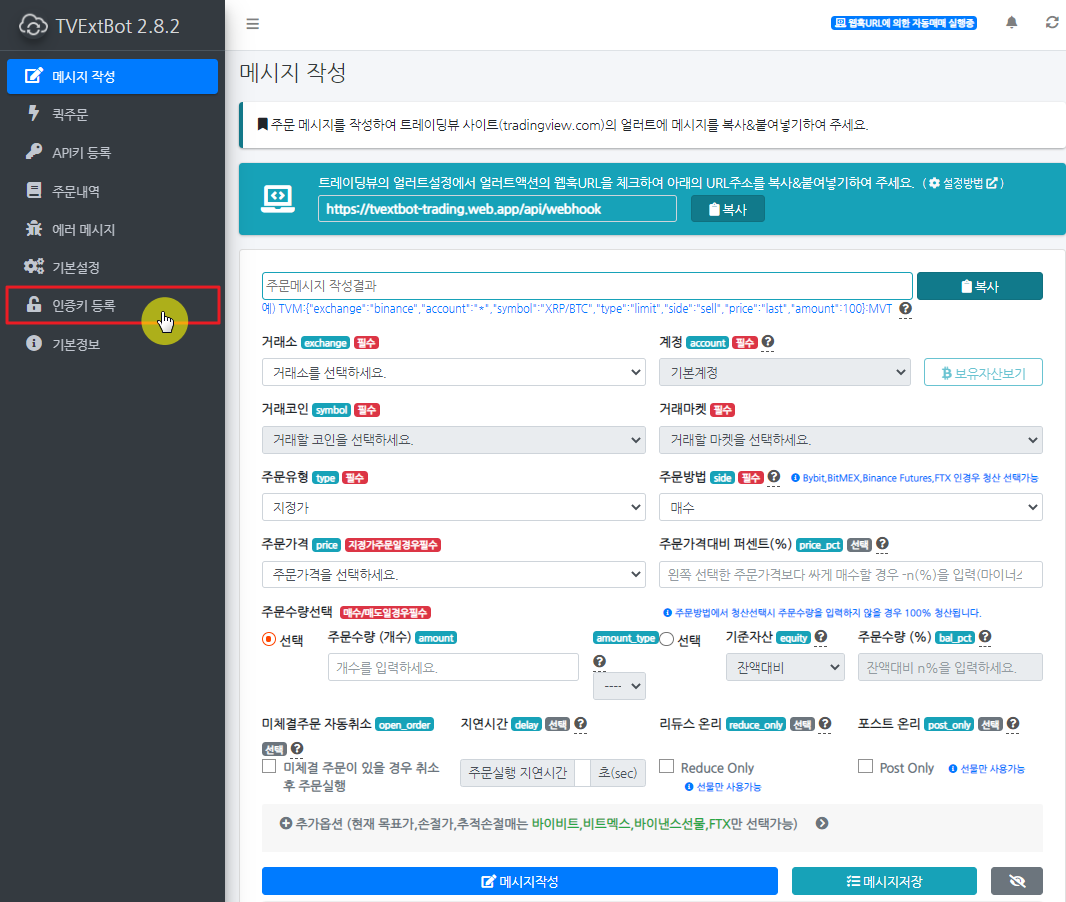1066x902 pixels.
Task: Click the 메시지작성 button
Action: pyautogui.click(x=520, y=881)
